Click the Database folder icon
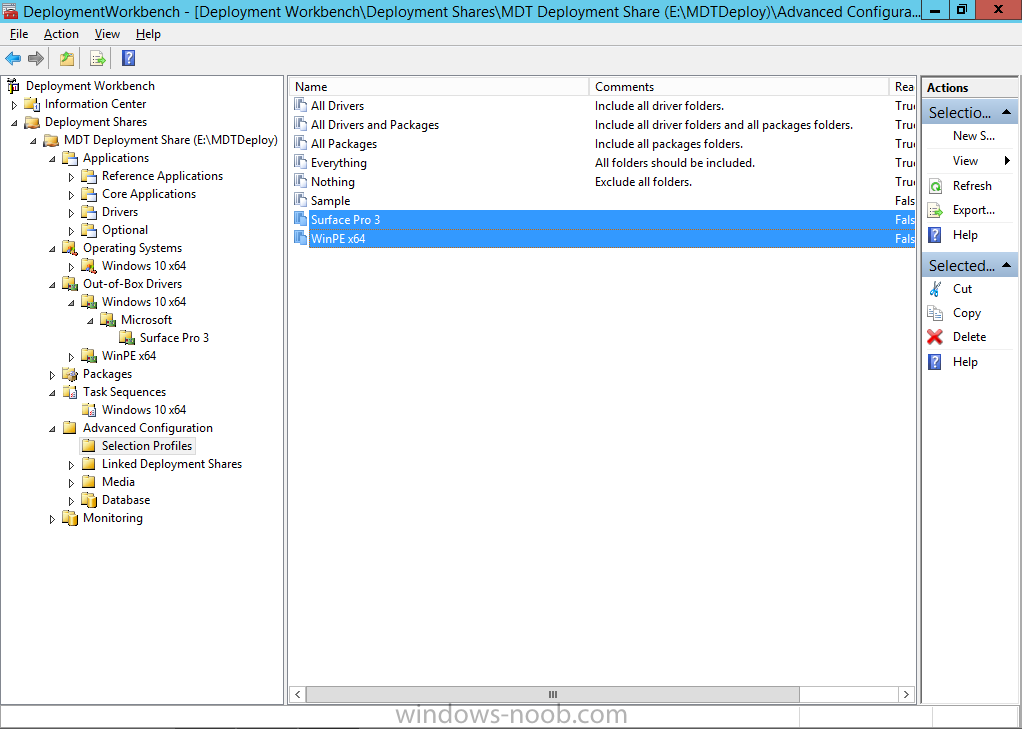 89,500
